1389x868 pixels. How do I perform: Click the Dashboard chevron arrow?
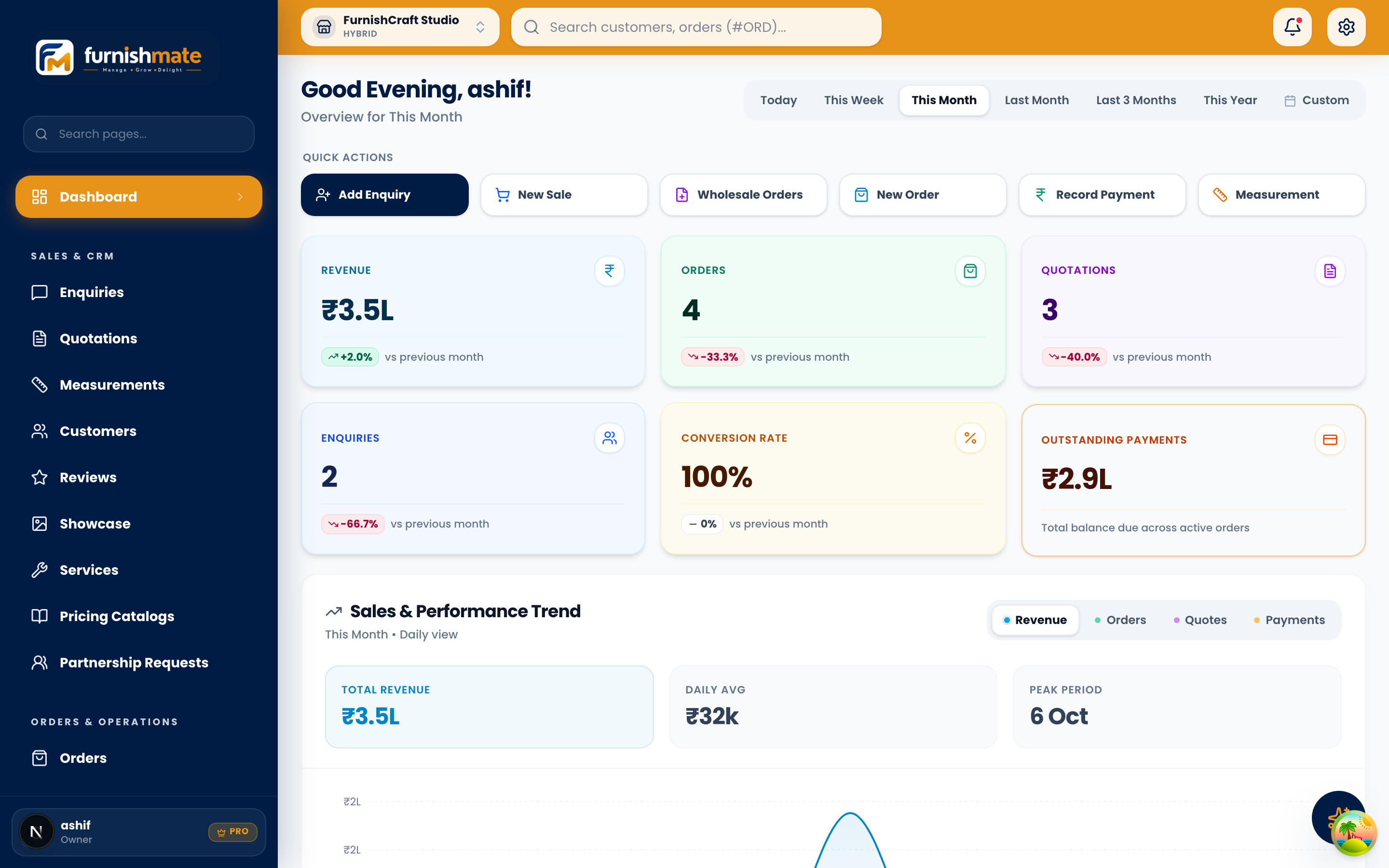240,197
